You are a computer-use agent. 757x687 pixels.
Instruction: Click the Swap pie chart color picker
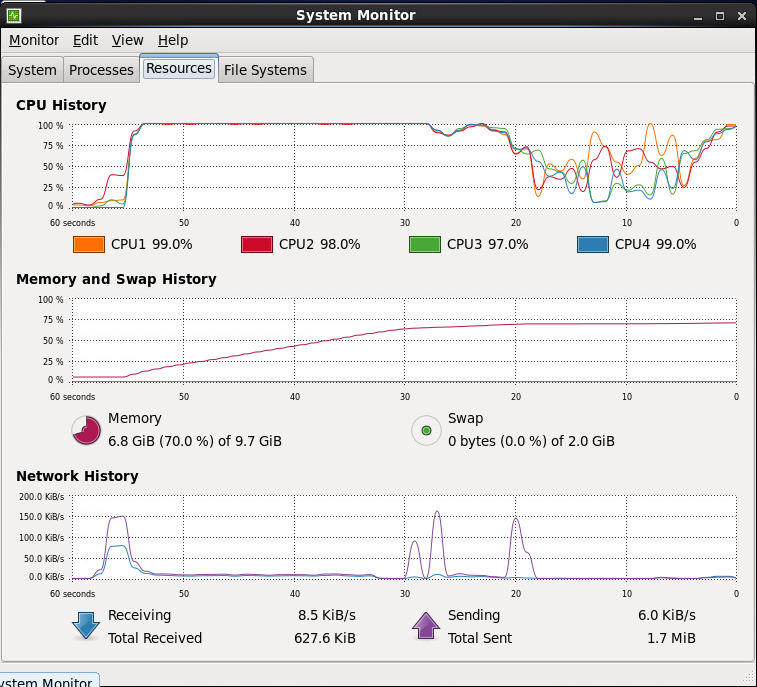pos(426,430)
